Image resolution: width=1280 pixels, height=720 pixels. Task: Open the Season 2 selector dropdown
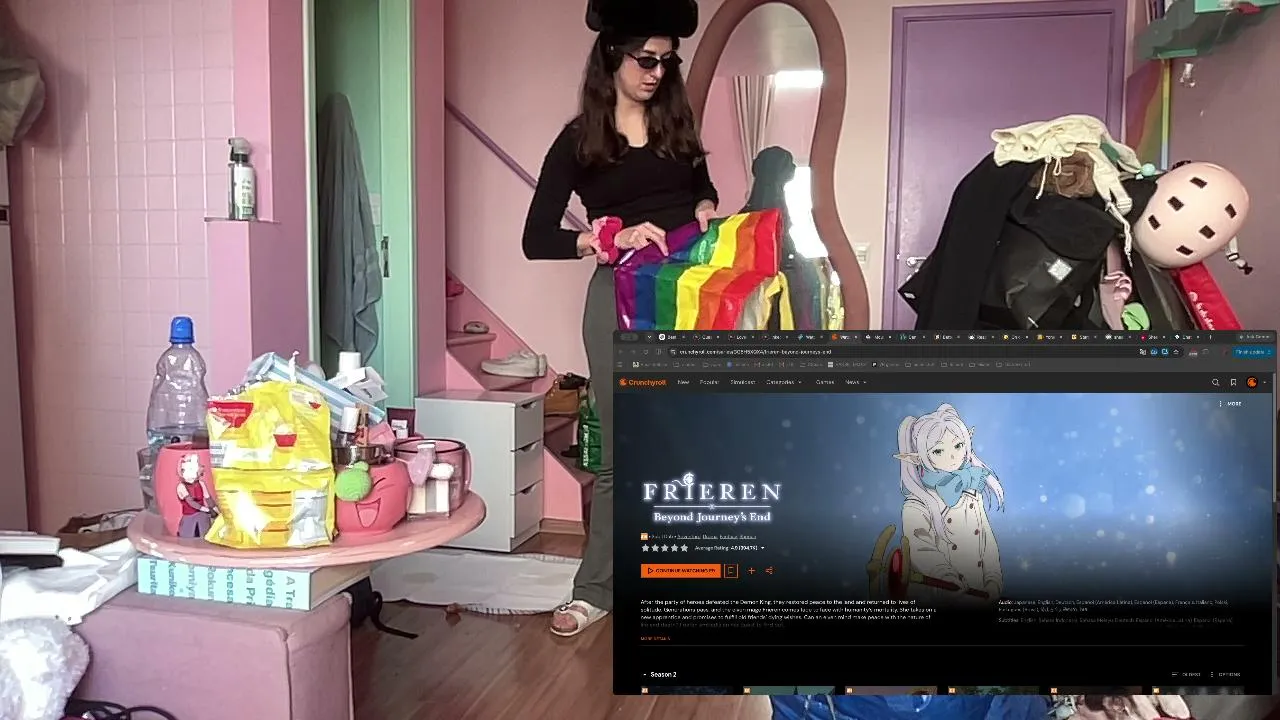tap(660, 675)
